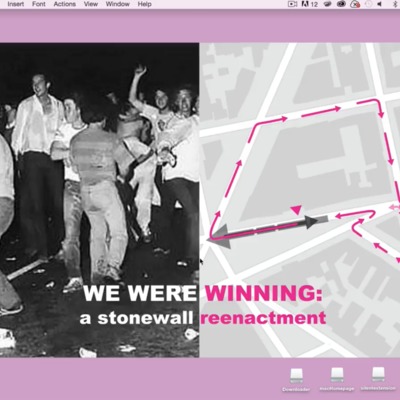The height and width of the screenshot is (400, 400).
Task: Click the "a stonewall" white subtitle text
Action: click(136, 318)
